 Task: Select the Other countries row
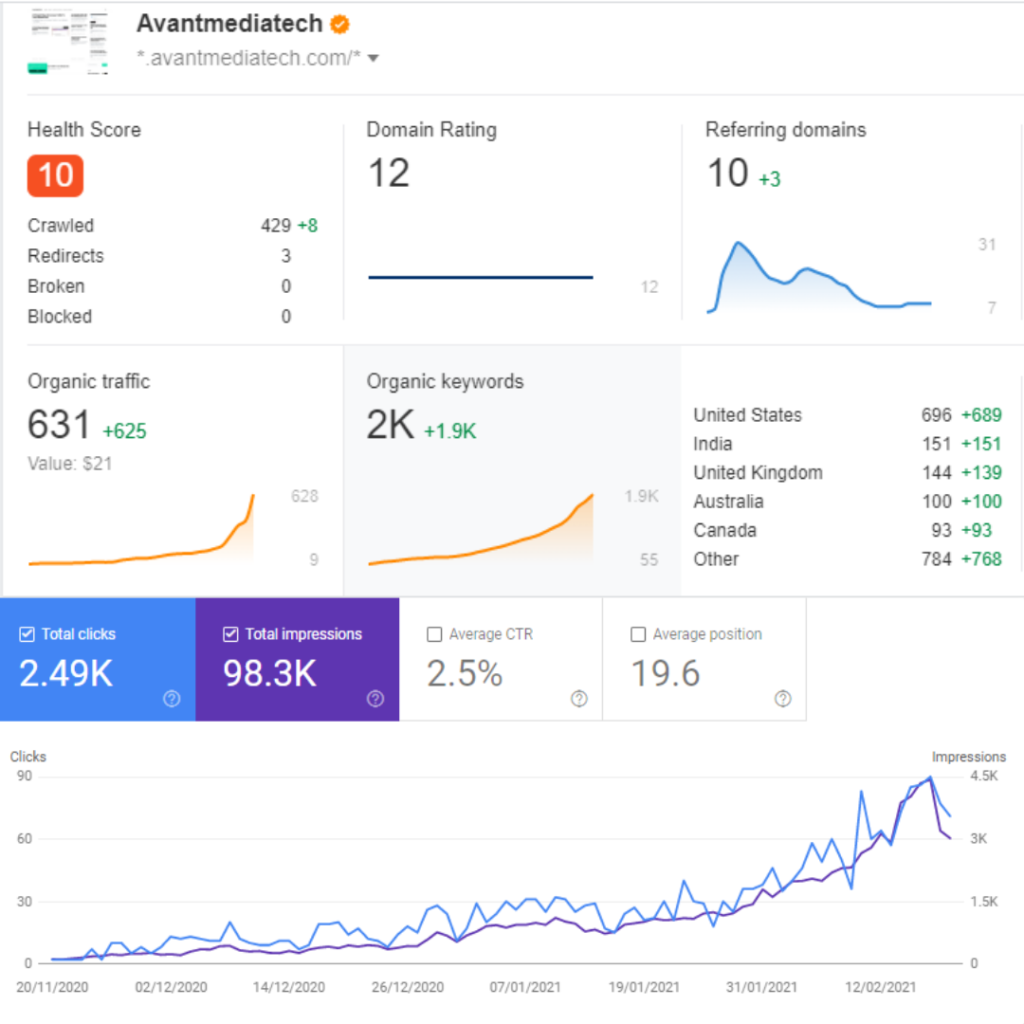(847, 559)
